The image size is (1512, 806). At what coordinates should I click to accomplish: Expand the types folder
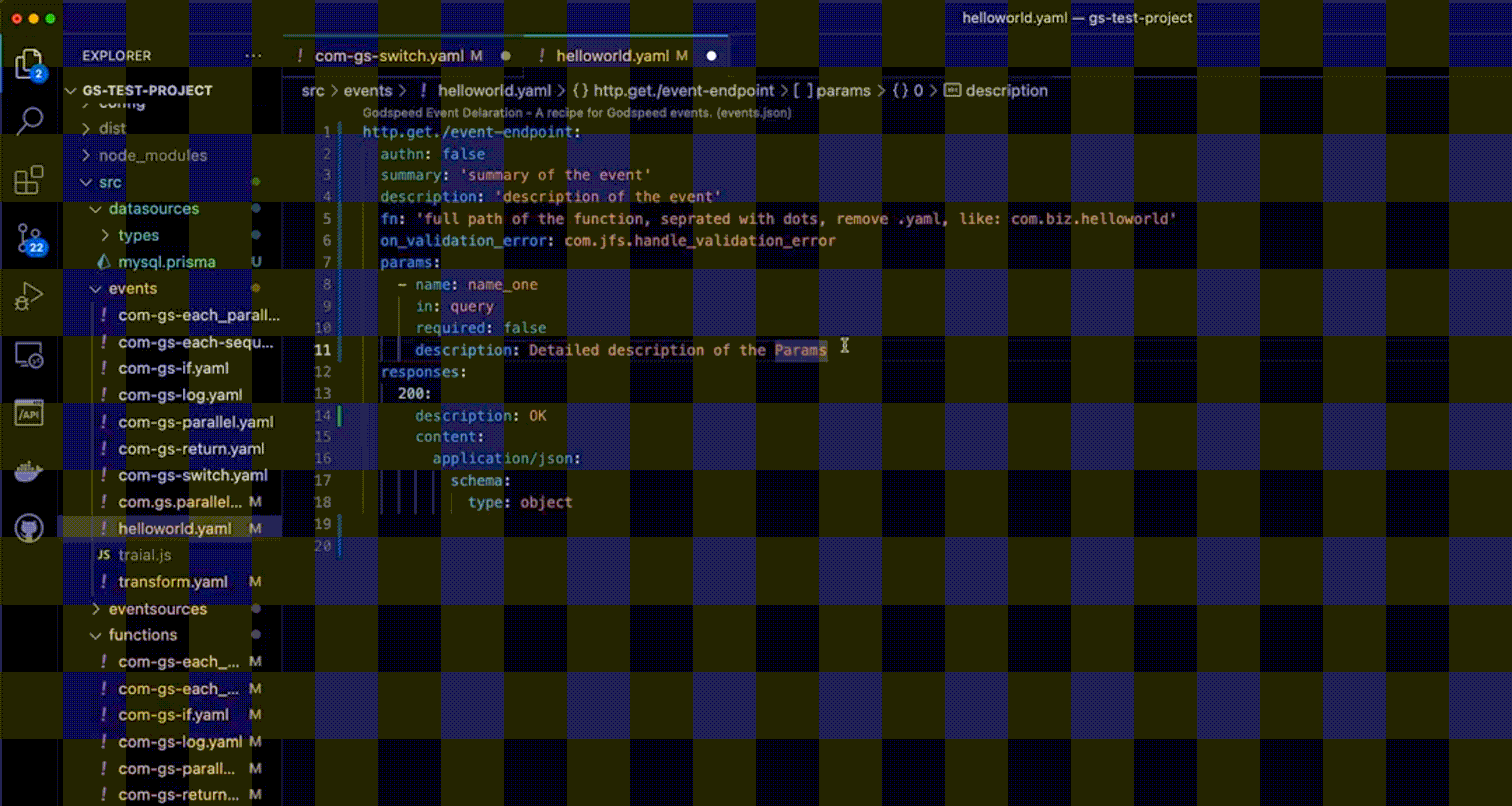(x=138, y=235)
